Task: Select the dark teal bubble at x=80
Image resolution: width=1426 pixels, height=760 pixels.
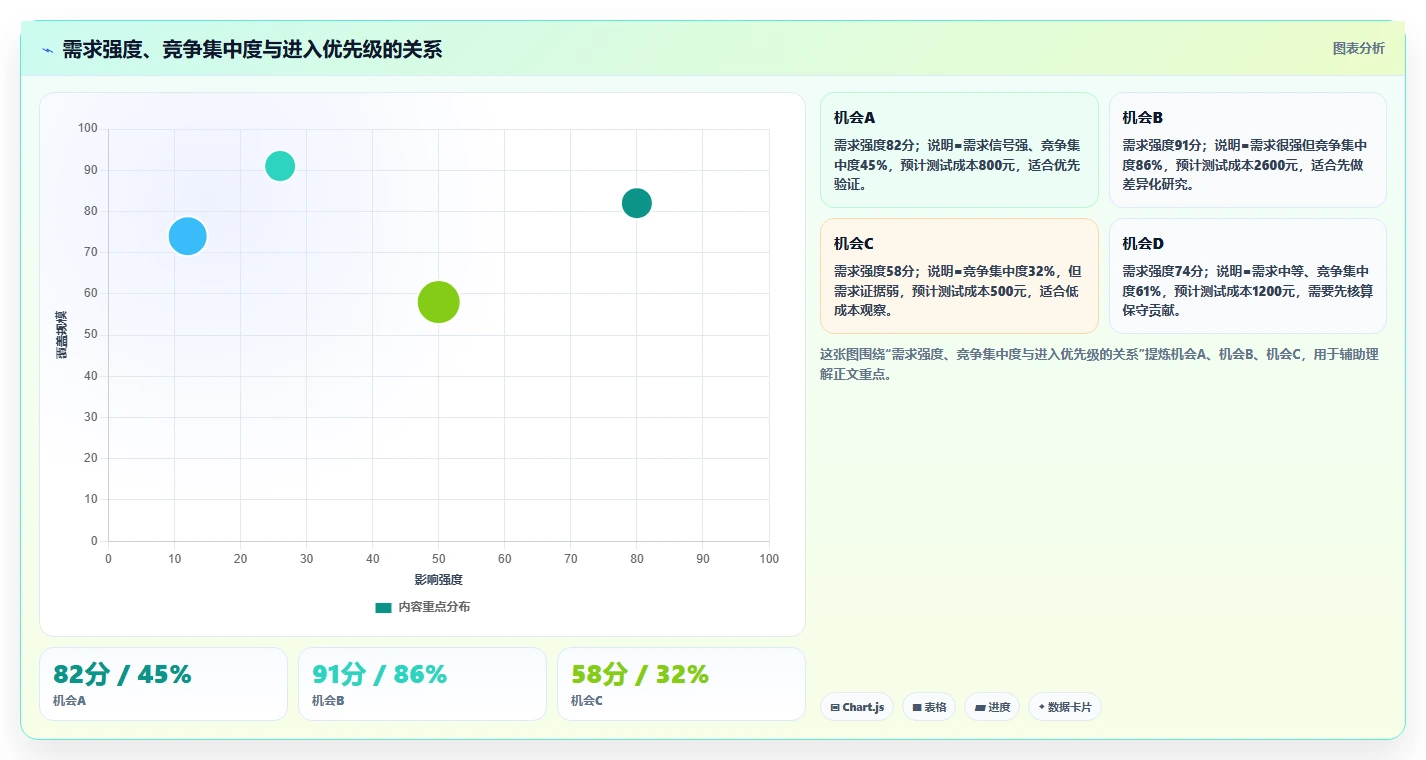Action: pyautogui.click(x=637, y=203)
